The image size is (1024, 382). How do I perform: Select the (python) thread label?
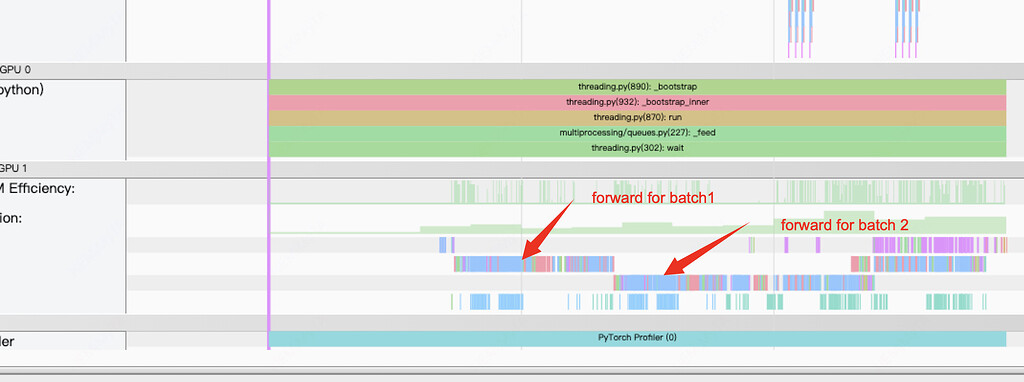tap(22, 89)
